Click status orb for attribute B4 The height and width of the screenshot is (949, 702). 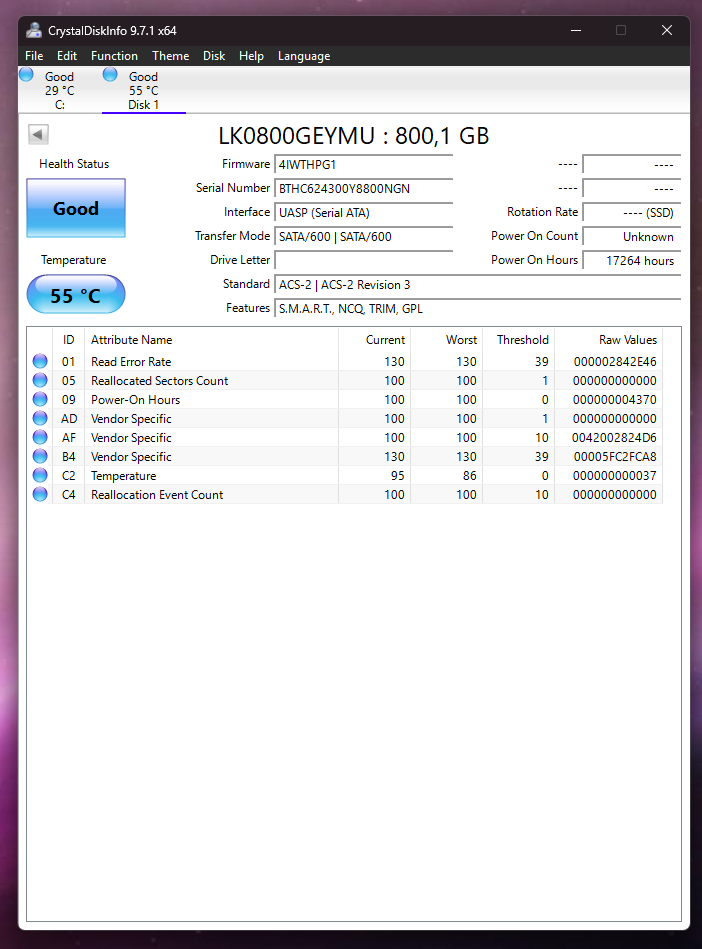click(40, 456)
